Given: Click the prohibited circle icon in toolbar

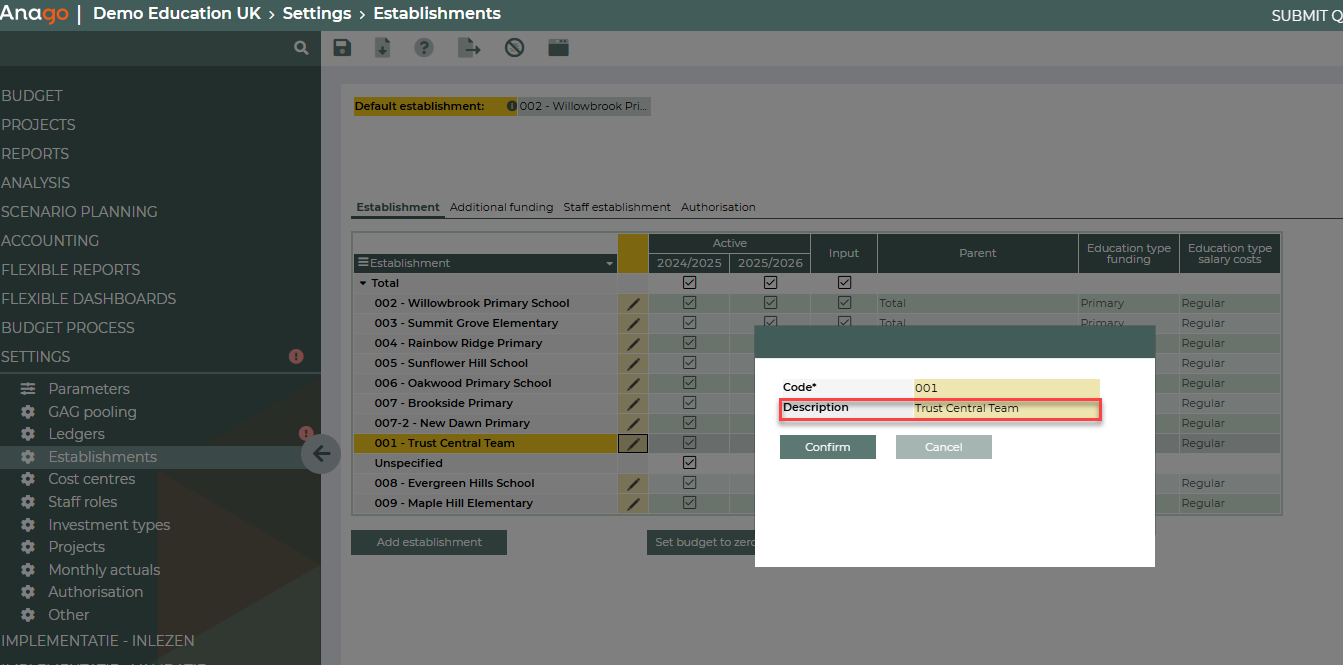Looking at the screenshot, I should pyautogui.click(x=514, y=48).
